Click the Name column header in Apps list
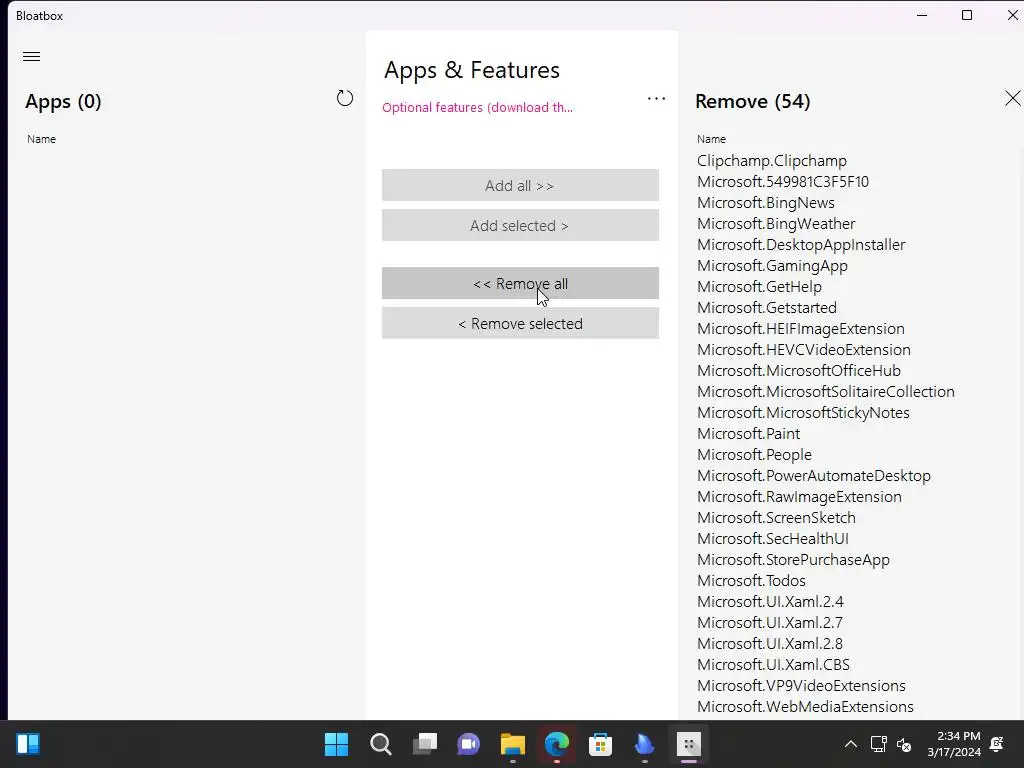The width and height of the screenshot is (1024, 768). tap(41, 139)
